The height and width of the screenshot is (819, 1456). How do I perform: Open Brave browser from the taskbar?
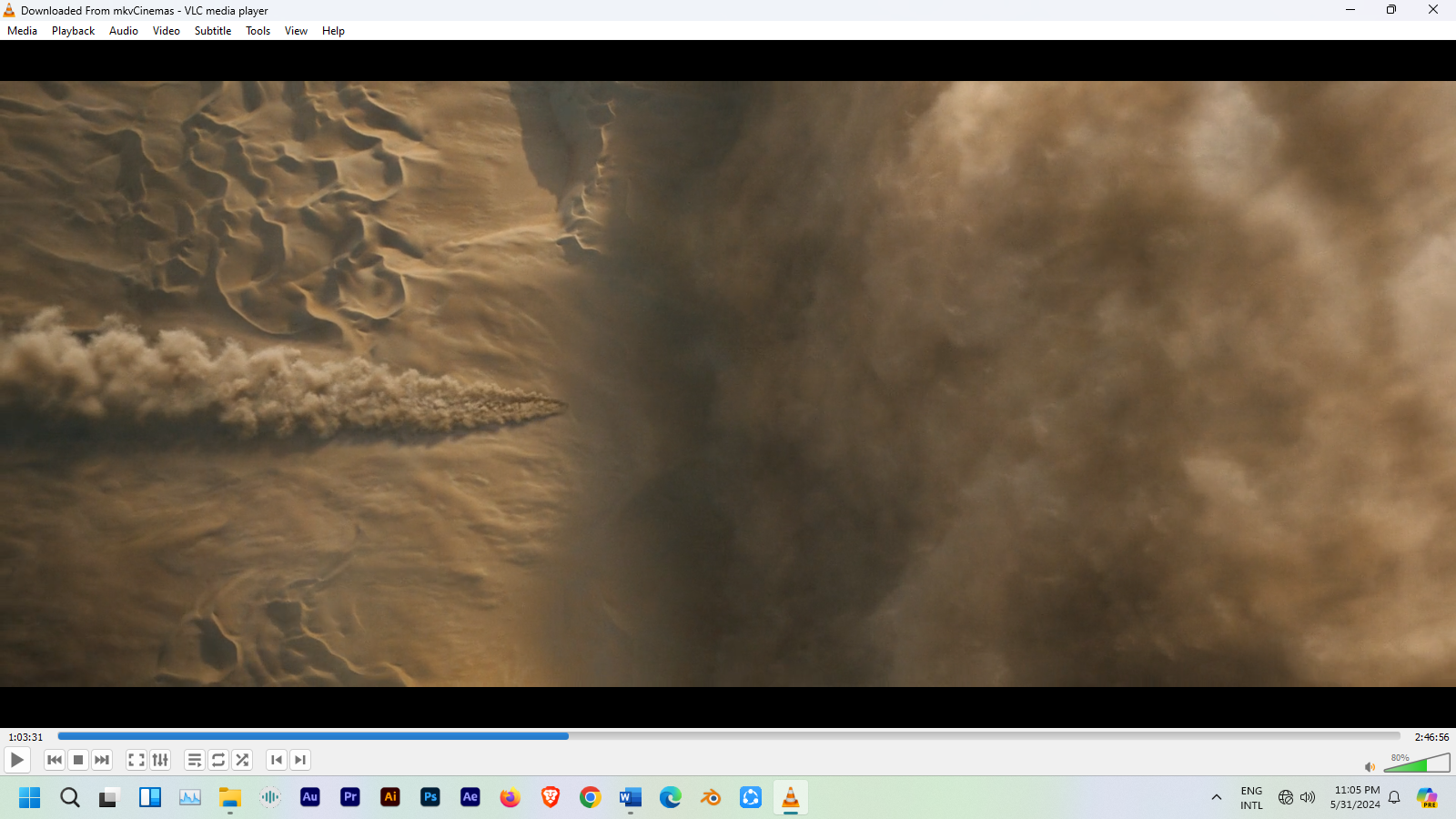(551, 797)
